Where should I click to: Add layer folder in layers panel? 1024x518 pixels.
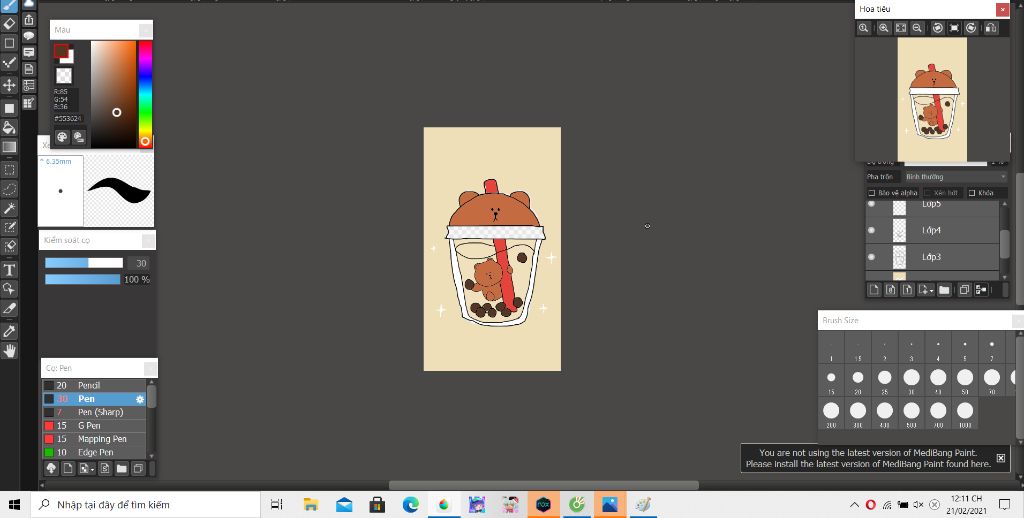click(944, 290)
